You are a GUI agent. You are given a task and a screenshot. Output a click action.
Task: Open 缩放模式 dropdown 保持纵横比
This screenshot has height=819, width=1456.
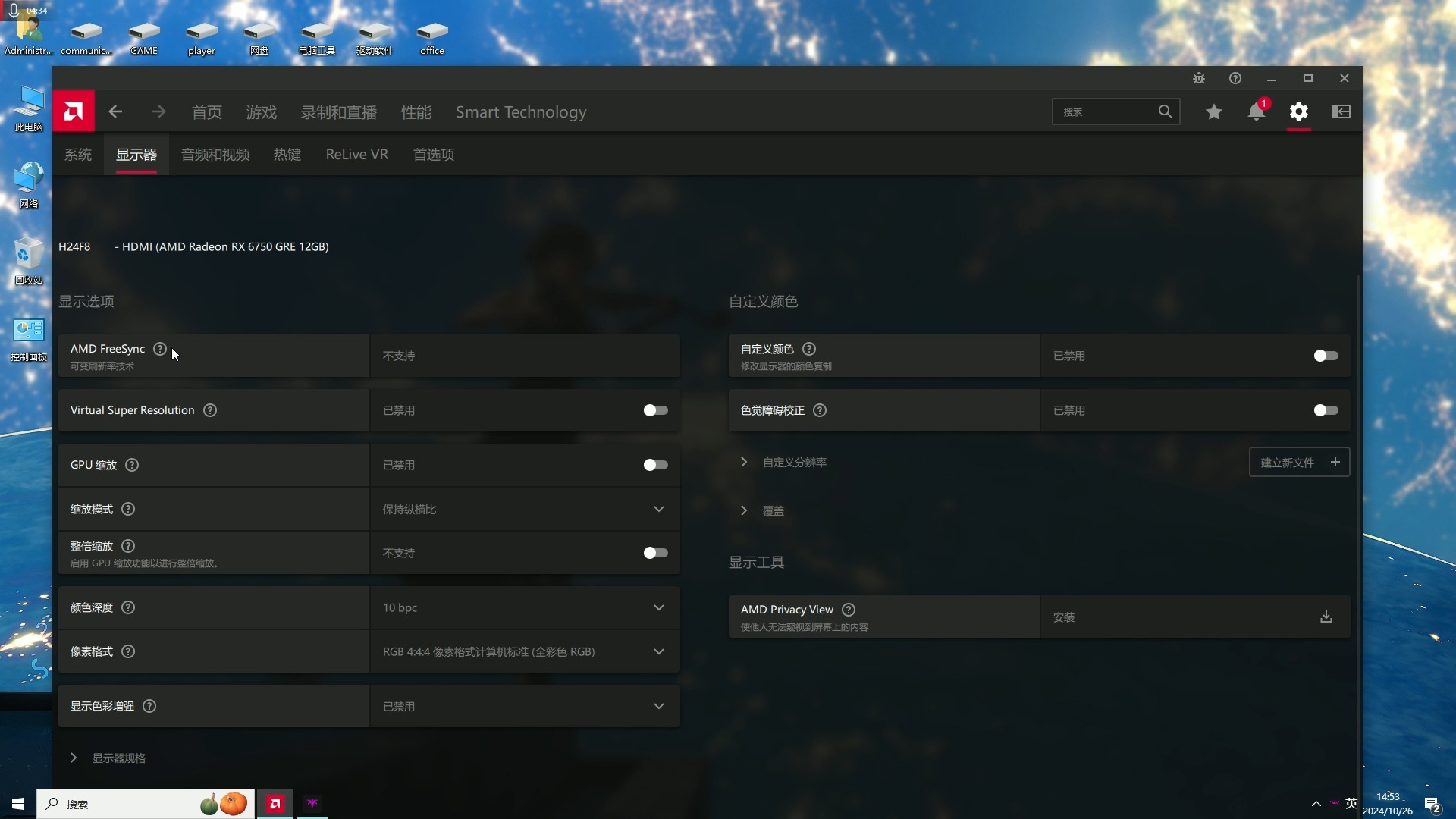pyautogui.click(x=525, y=509)
